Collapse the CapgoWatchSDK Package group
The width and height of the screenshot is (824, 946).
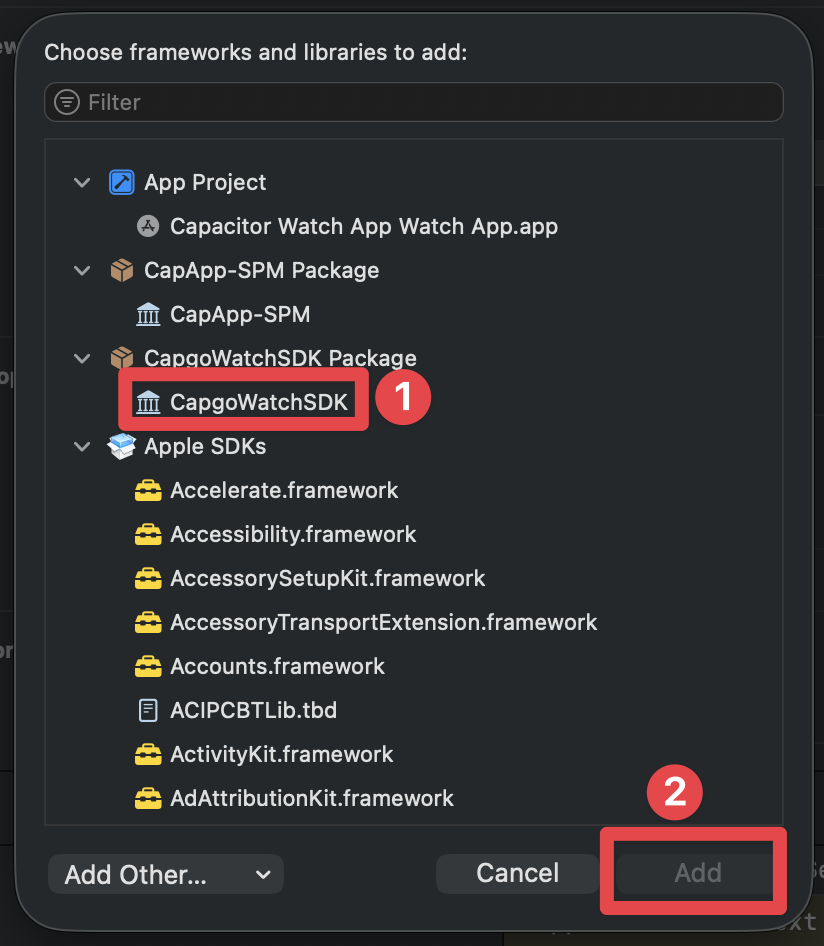coord(82,358)
